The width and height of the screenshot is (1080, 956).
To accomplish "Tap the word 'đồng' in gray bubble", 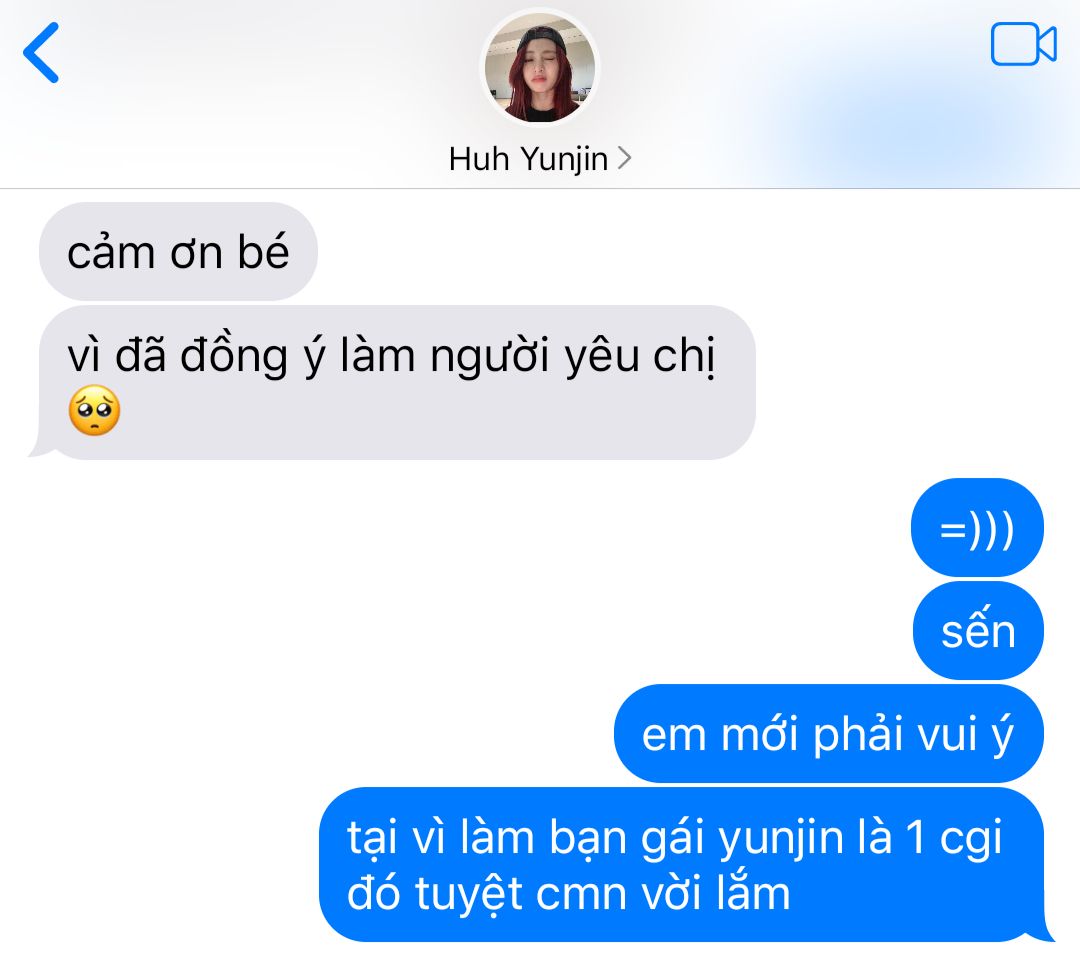I will click(233, 357).
